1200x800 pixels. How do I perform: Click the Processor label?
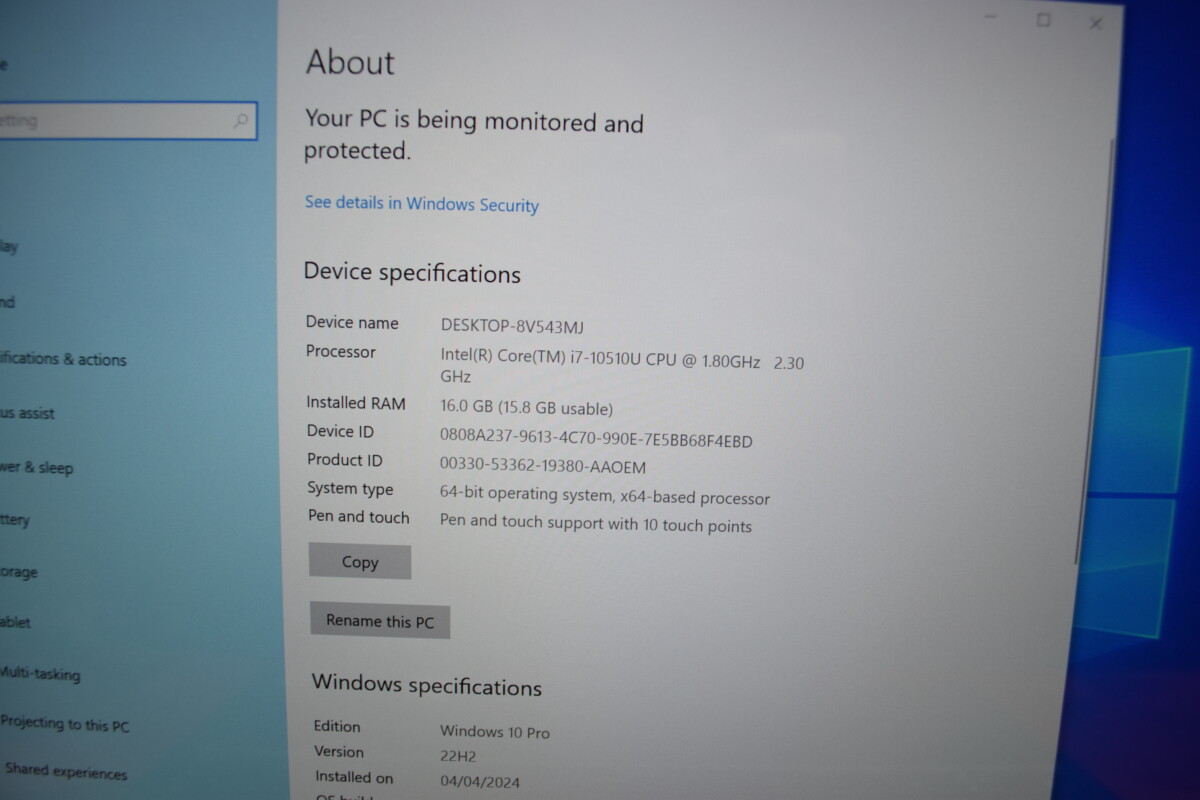(341, 352)
